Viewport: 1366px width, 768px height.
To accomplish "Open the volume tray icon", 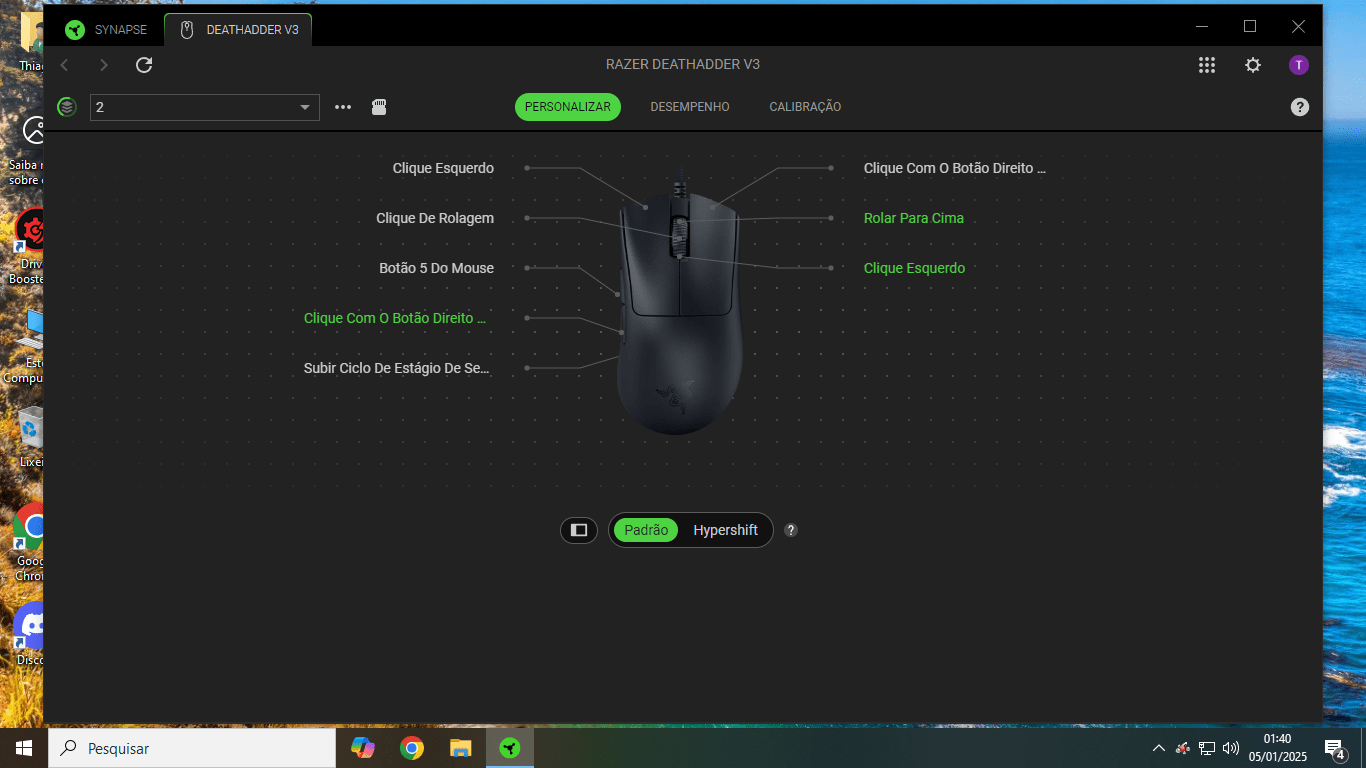I will tap(1231, 748).
